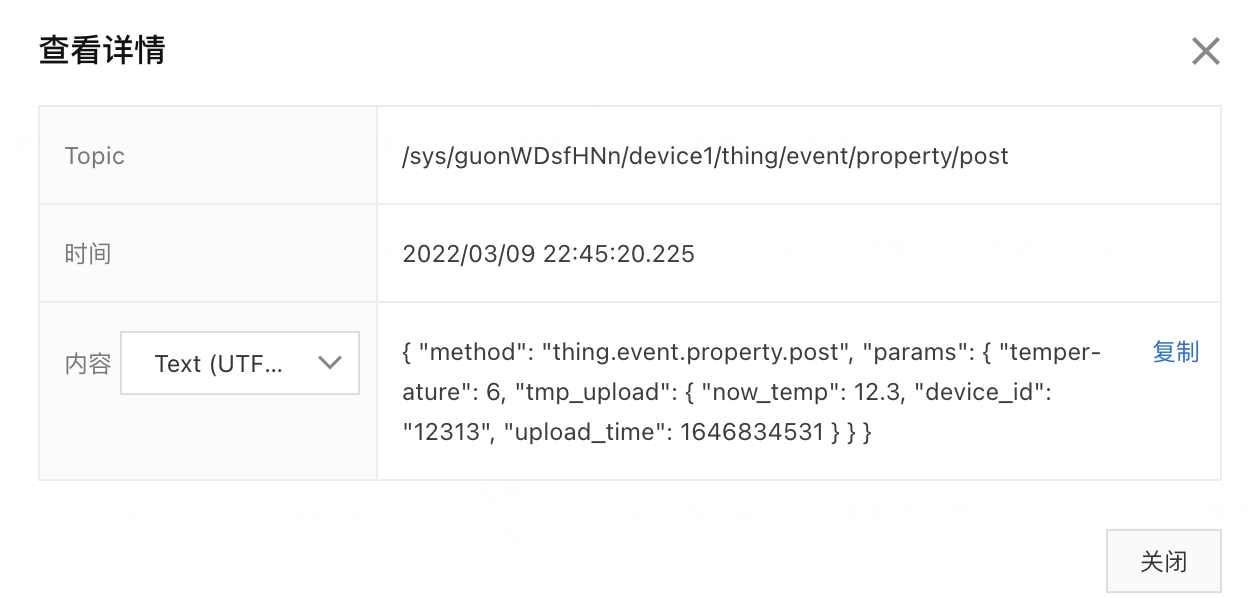The height and width of the screenshot is (598, 1252).
Task: Click the chevron arrow in the format dropdown
Action: pos(329,363)
